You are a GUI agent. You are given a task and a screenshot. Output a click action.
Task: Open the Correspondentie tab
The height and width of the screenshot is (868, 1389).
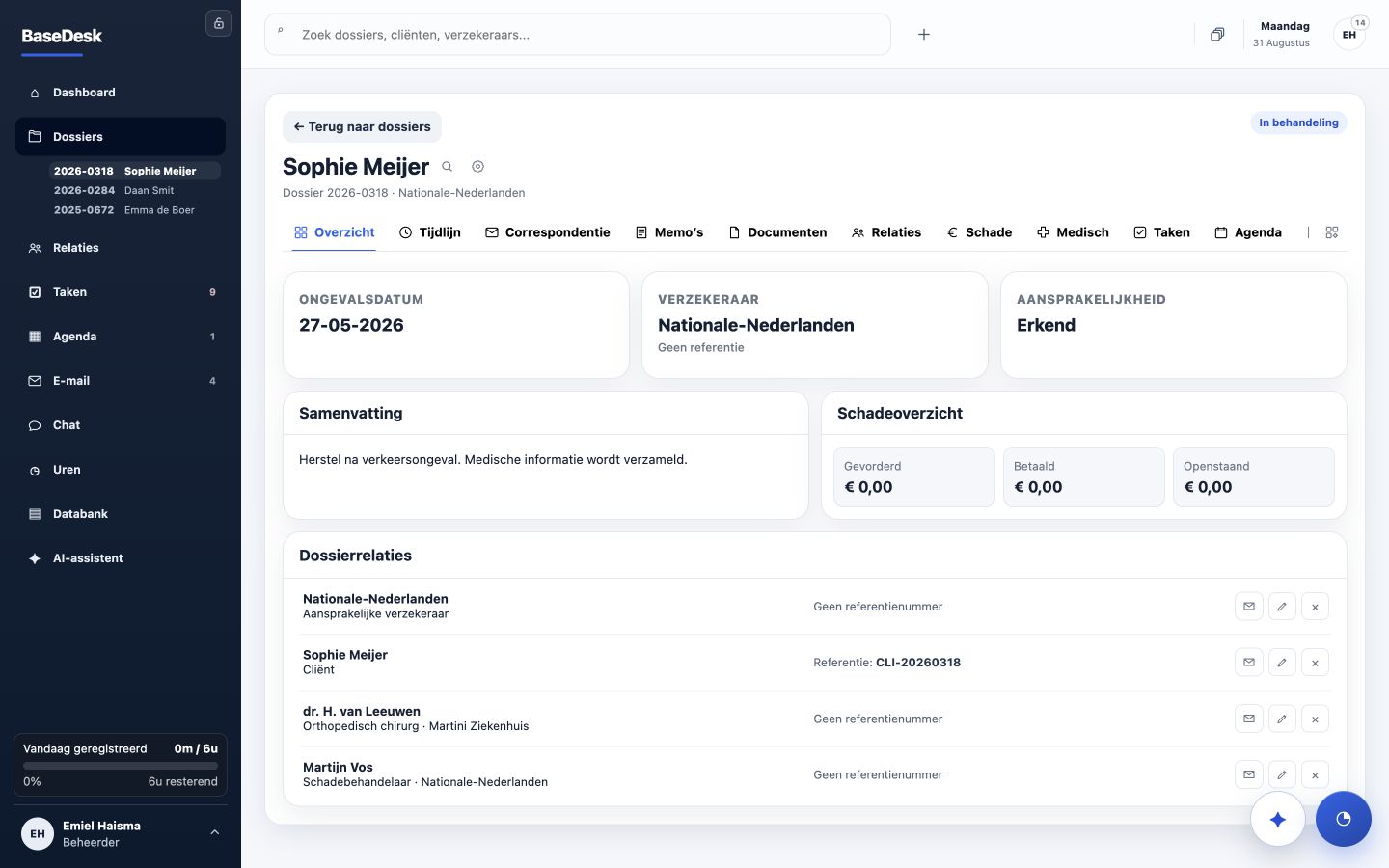(x=548, y=232)
